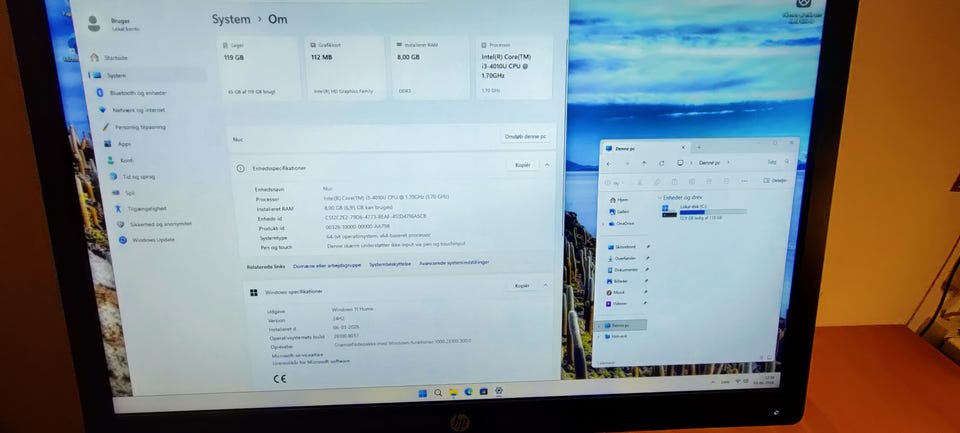Copy Enhedsspecifikationer with Kopiér button

click(523, 165)
